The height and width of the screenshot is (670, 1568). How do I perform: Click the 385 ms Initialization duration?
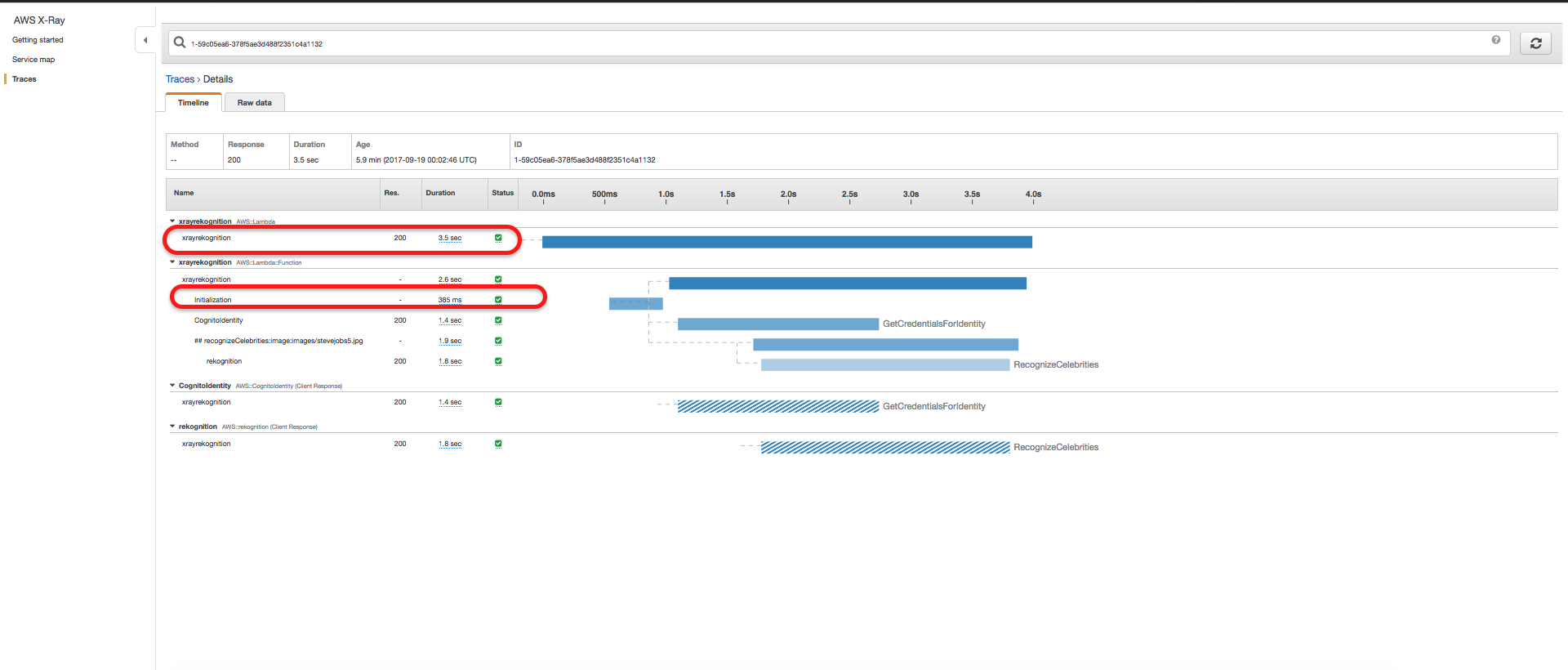[x=449, y=300]
